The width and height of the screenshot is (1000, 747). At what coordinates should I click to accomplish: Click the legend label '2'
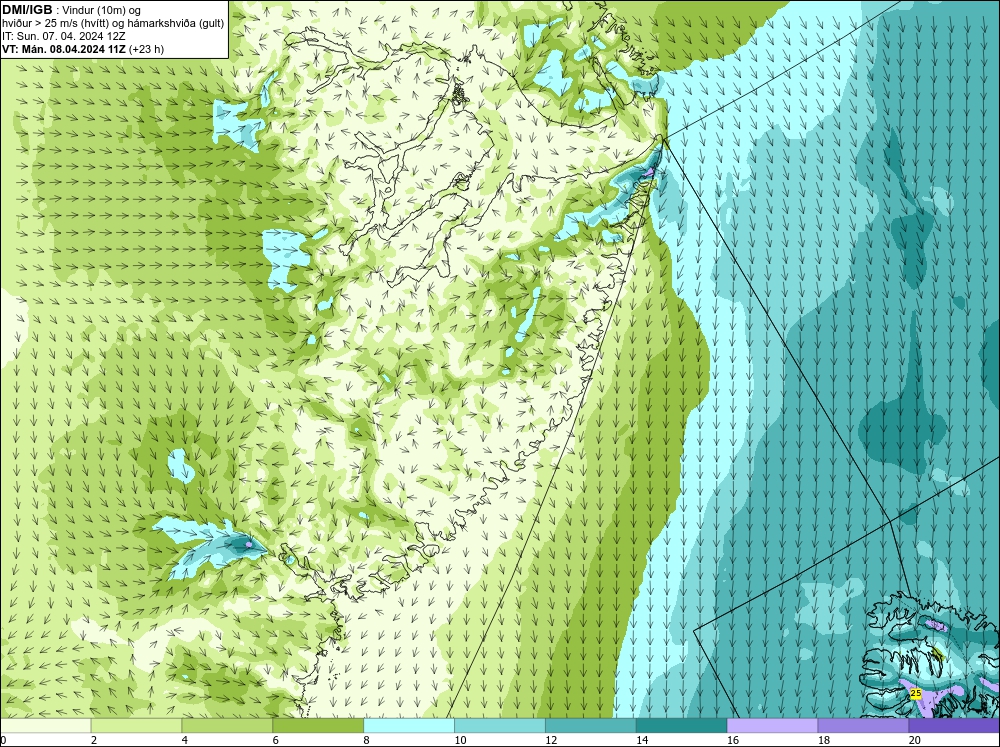pos(94,740)
